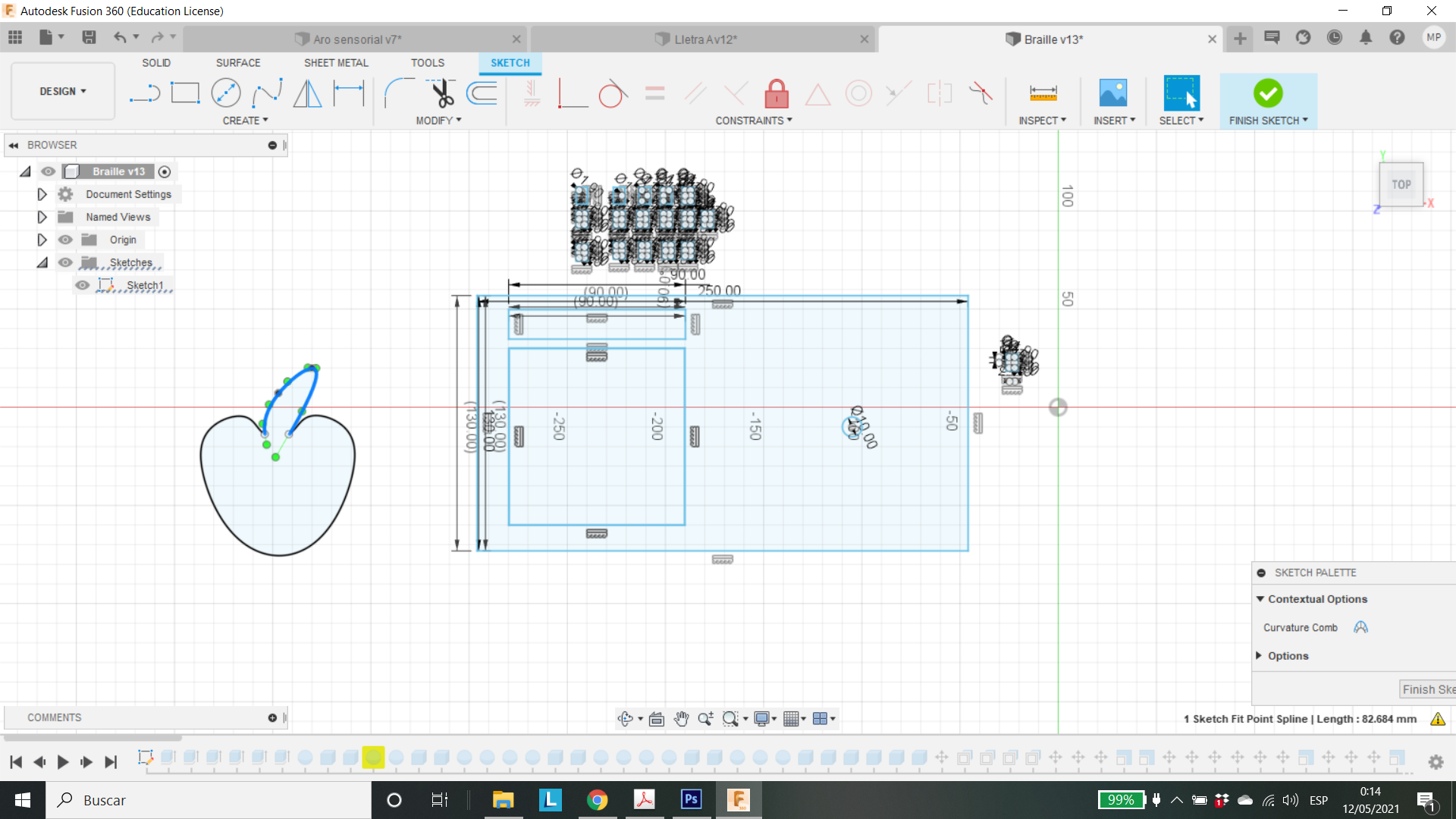Screen dimensions: 1456x819
Task: Apply the Symmetry constraint
Action: point(940,93)
